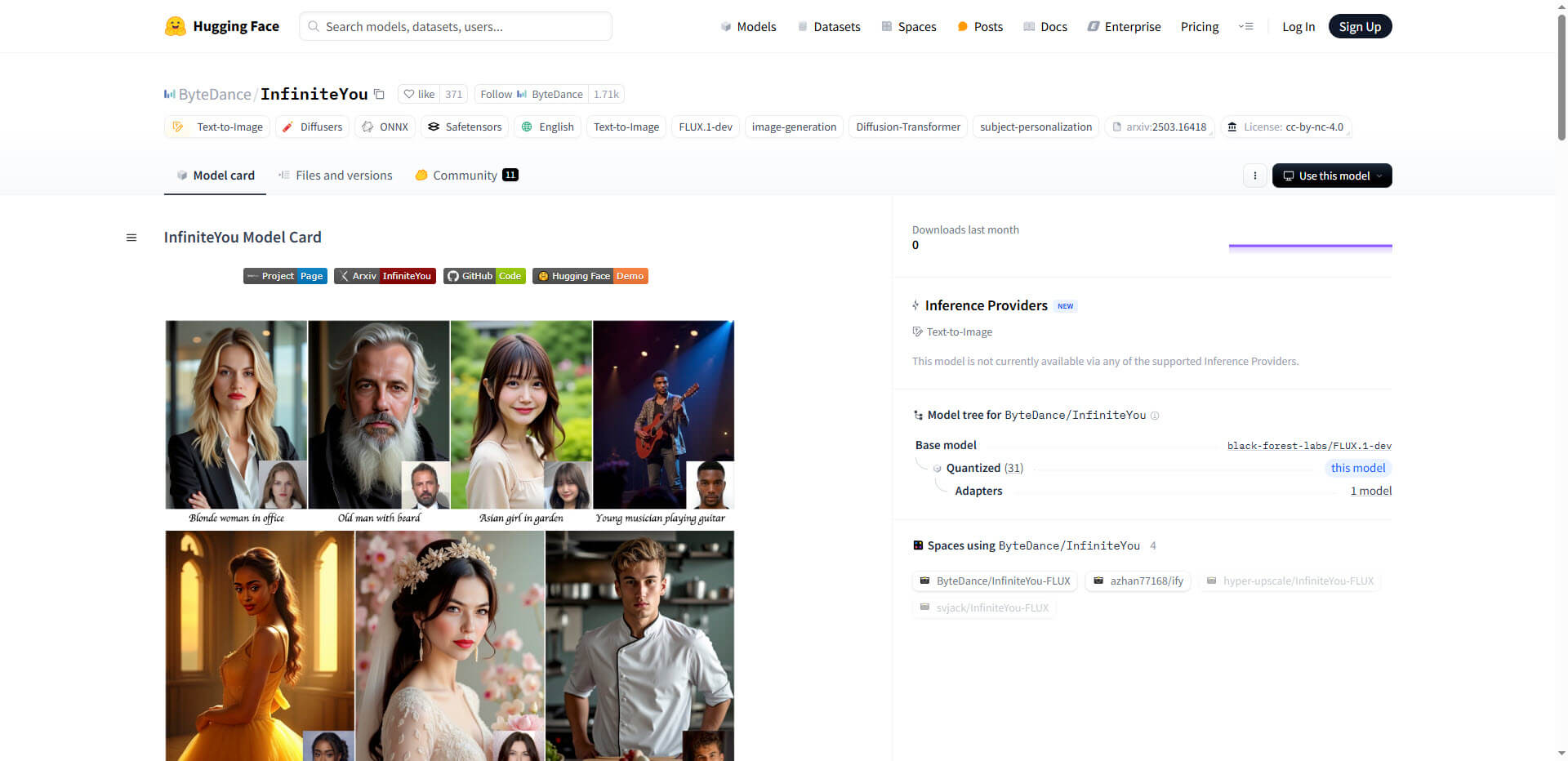The width and height of the screenshot is (1568, 761).
Task: Open the svjack/InfiniteYou-FLUX space
Action: pyautogui.click(x=984, y=608)
